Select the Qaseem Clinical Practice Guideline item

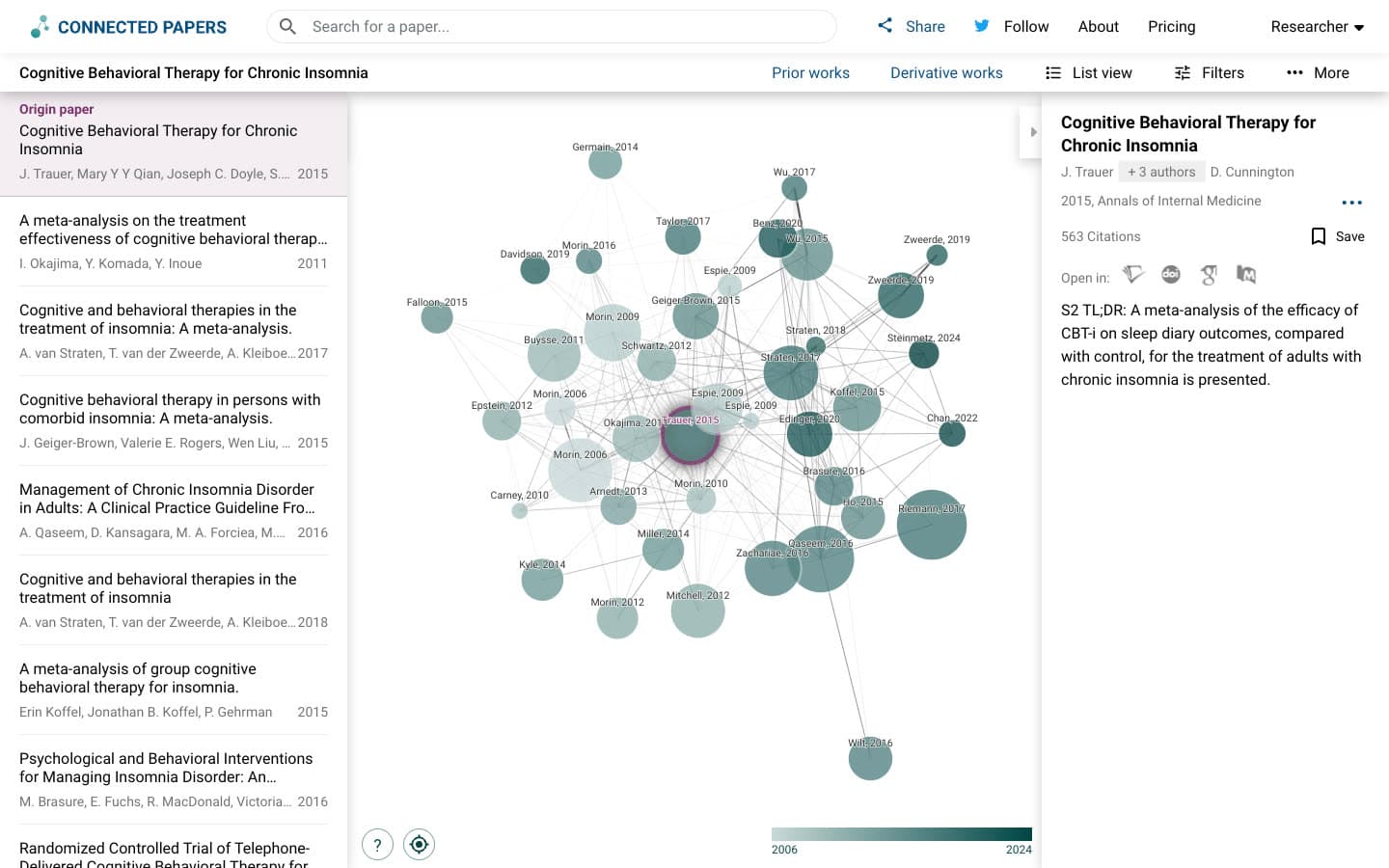(174, 510)
